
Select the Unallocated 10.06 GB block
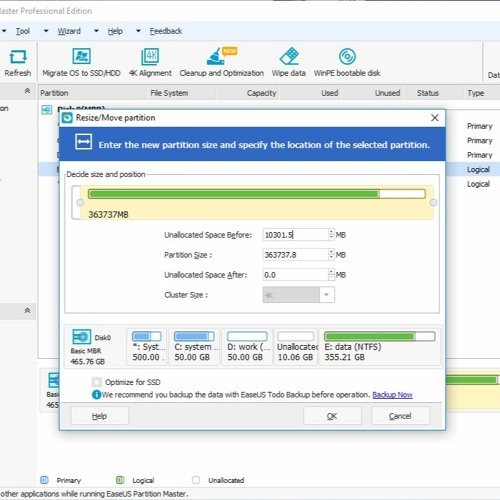click(x=296, y=347)
